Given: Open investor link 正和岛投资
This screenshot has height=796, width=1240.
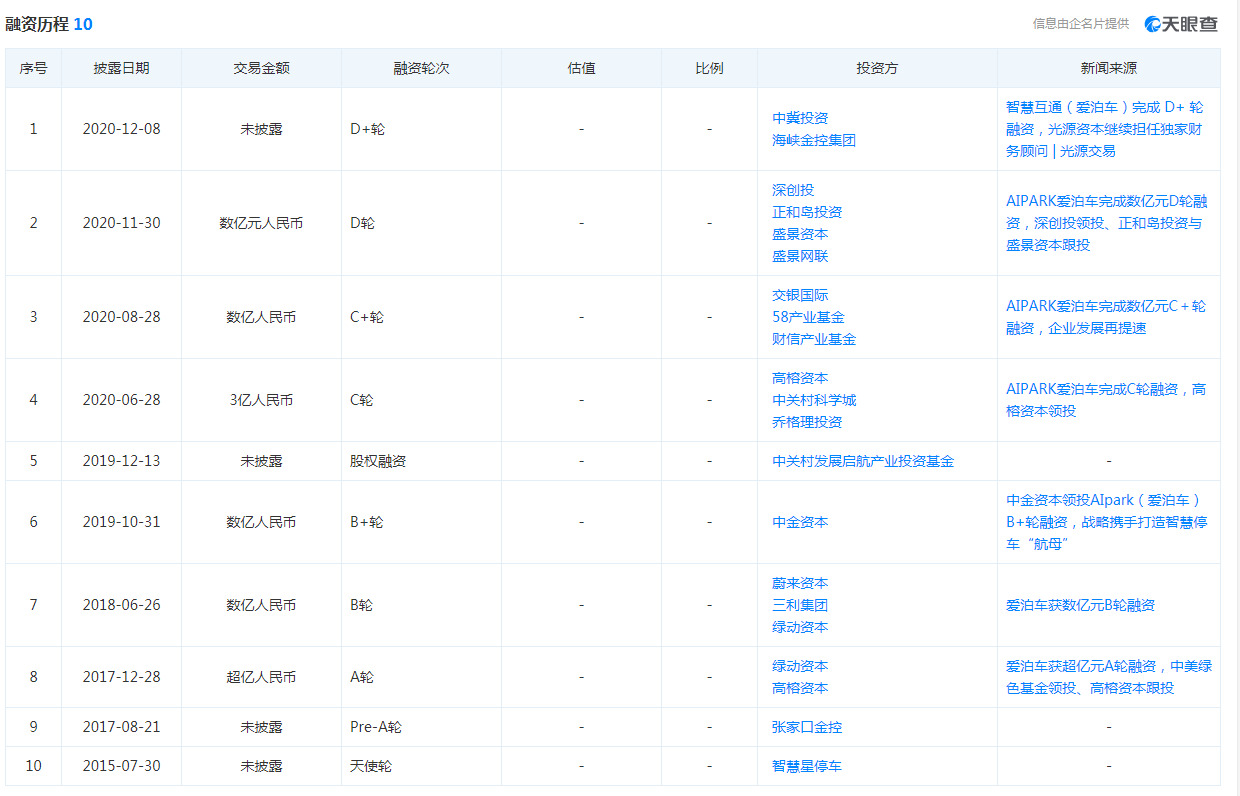Looking at the screenshot, I should point(807,212).
